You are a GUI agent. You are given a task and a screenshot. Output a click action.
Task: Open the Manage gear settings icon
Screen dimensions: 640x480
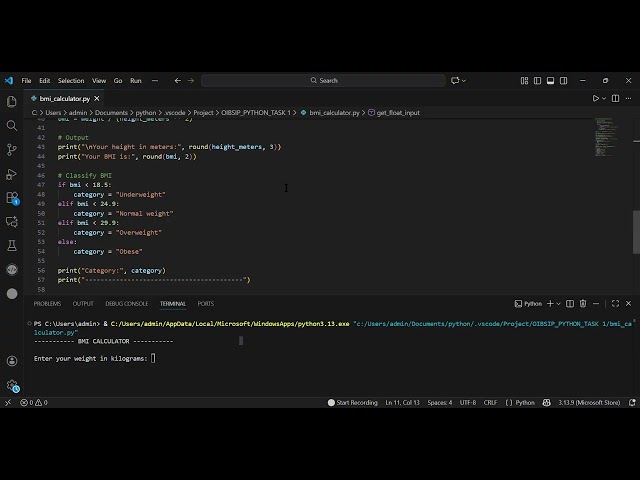click(x=12, y=385)
